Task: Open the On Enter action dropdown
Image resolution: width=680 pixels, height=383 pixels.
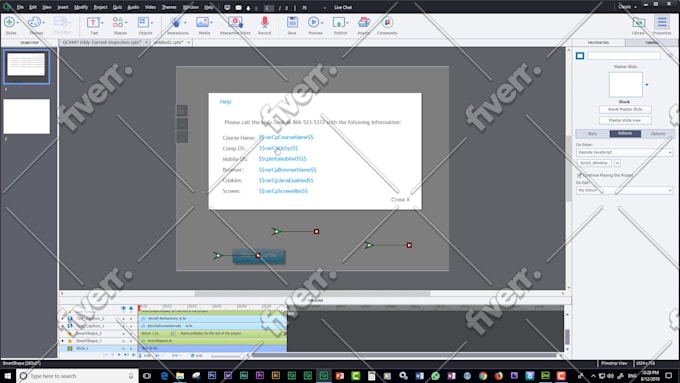Action: coord(624,152)
